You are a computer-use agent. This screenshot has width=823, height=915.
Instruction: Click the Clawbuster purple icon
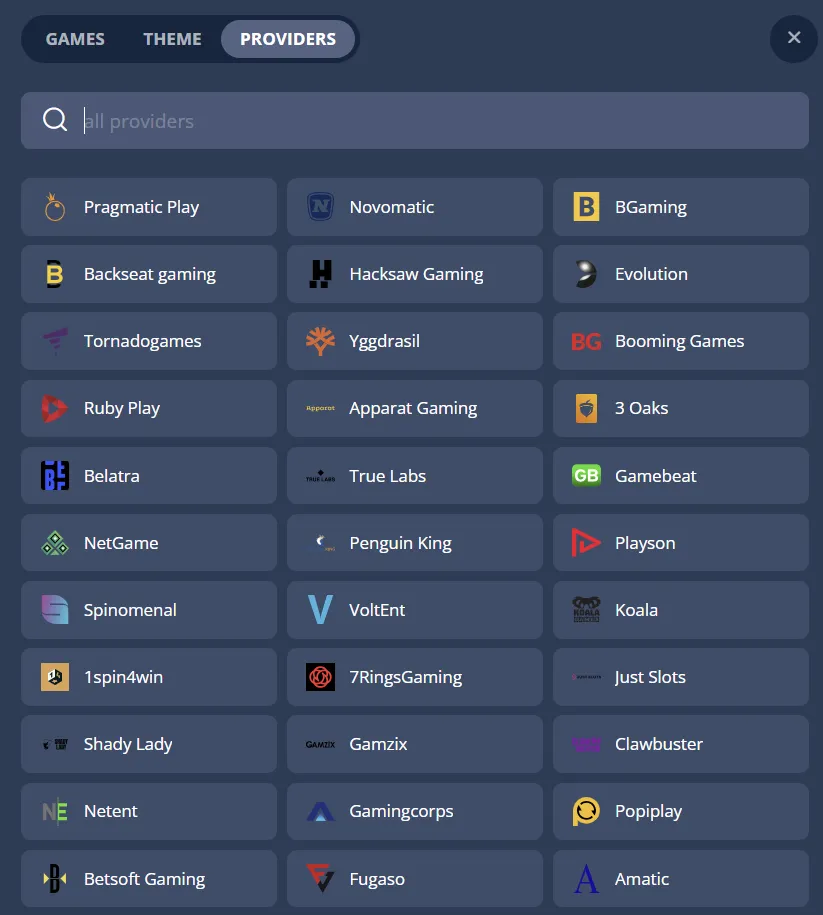tap(586, 744)
